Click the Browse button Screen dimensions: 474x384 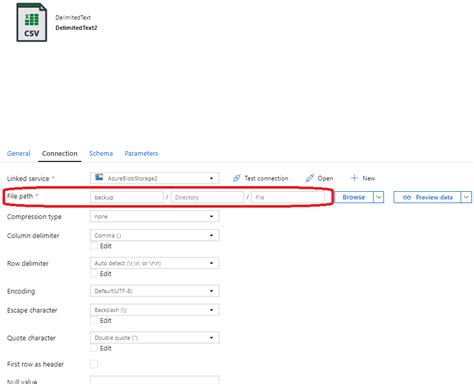coord(354,197)
